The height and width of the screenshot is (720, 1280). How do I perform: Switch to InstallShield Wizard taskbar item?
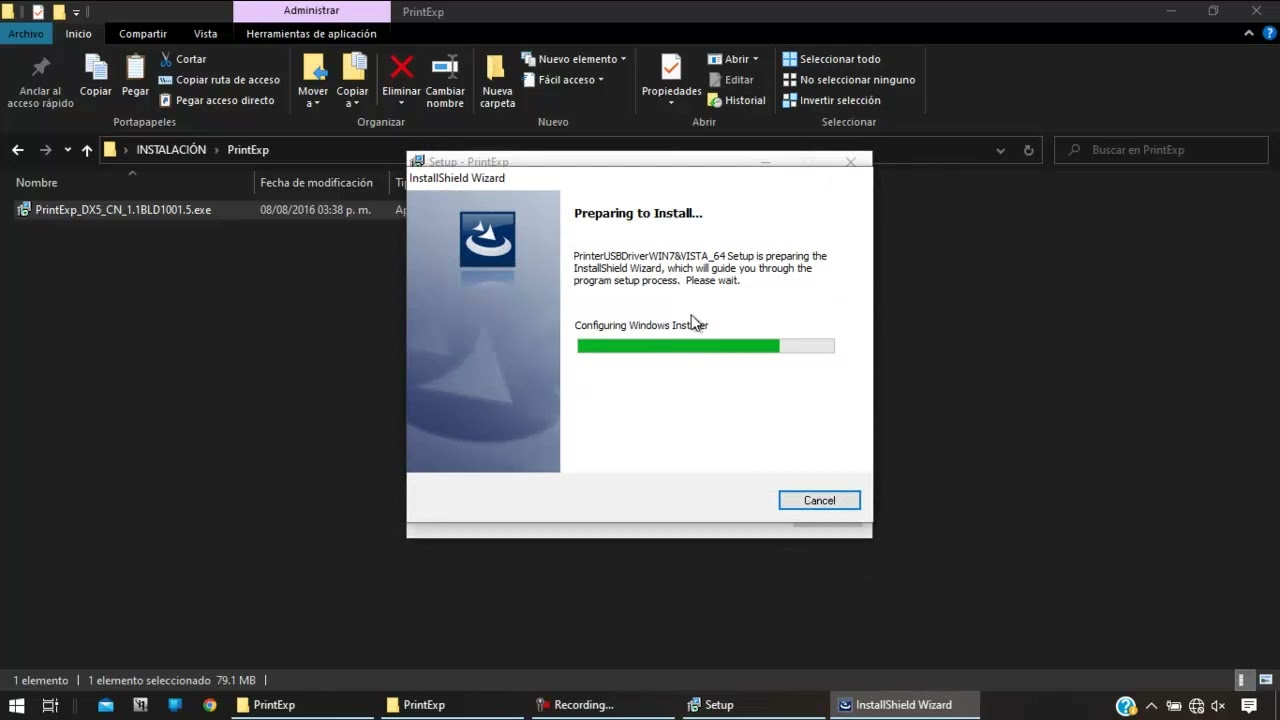pyautogui.click(x=903, y=705)
